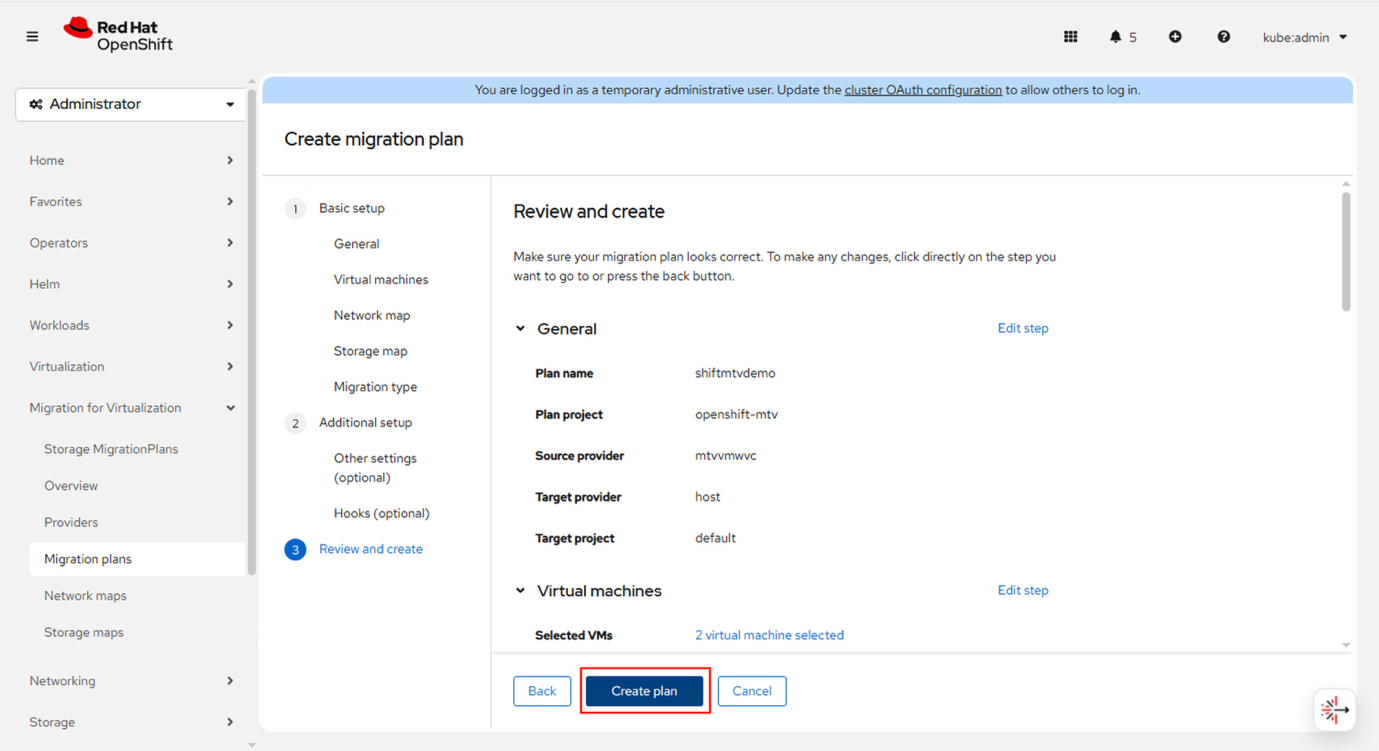
Task: Go to Migration type wizard substep
Action: coord(375,387)
